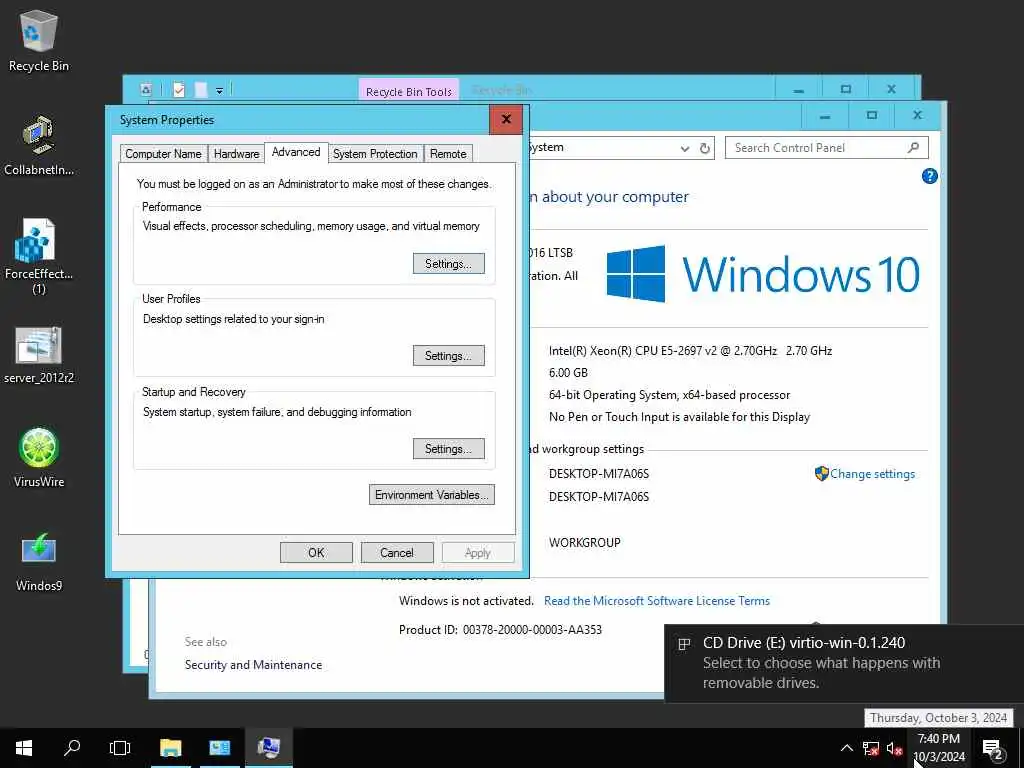Click the WORKGROUP value text

click(584, 543)
